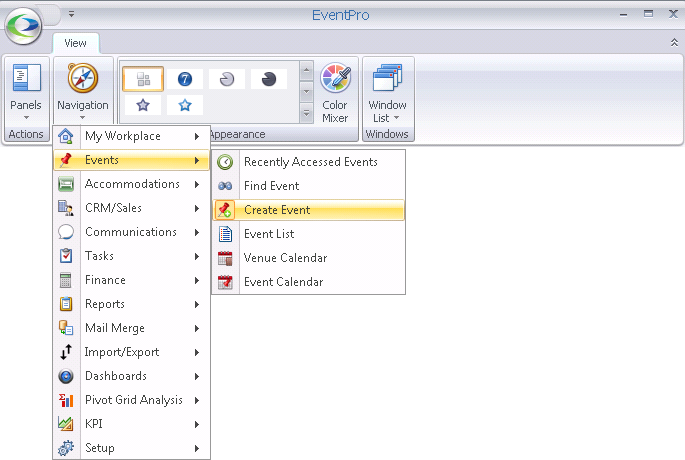Screen dimensions: 685x460
Task: Select the purple star skin
Action: (x=143, y=105)
